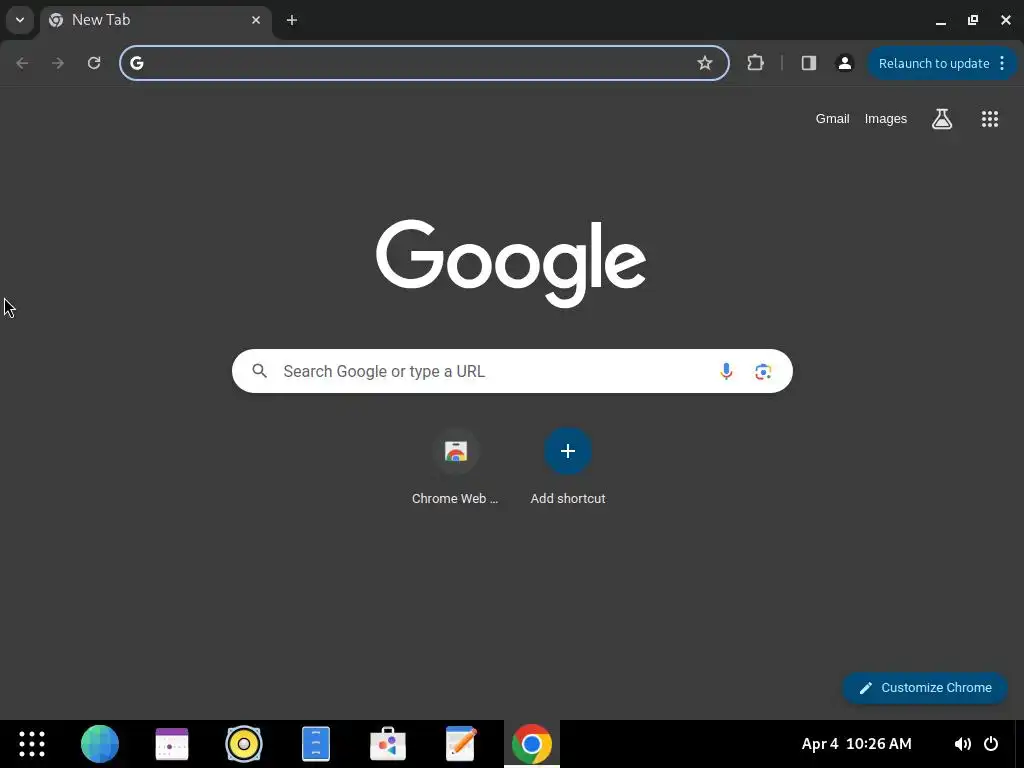The image size is (1024, 768).
Task: Open the text editor notepad icon
Action: coord(460,744)
